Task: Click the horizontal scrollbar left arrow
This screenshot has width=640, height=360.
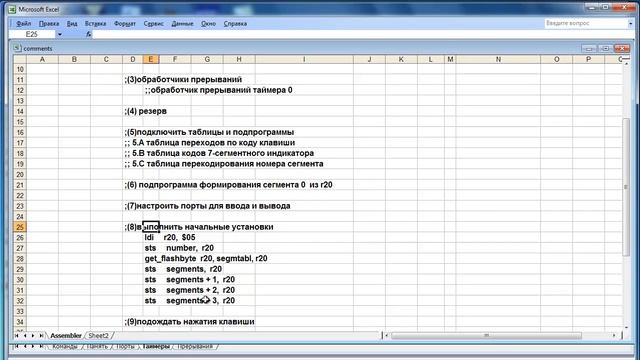Action: point(387,336)
